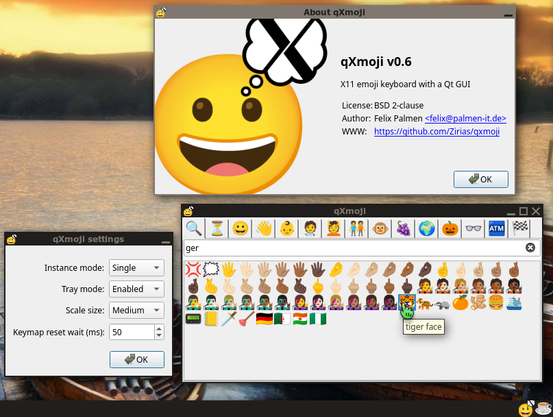Open the Instance mode dropdown

(136, 268)
